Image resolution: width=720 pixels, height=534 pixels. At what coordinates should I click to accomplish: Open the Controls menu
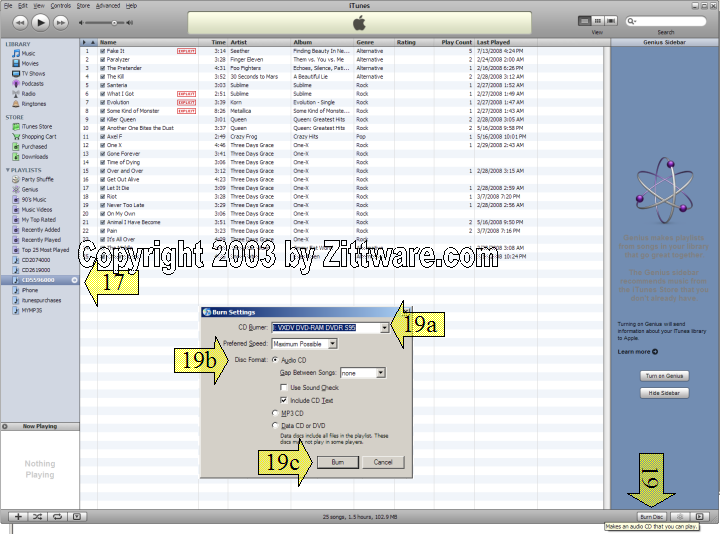(x=60, y=5)
